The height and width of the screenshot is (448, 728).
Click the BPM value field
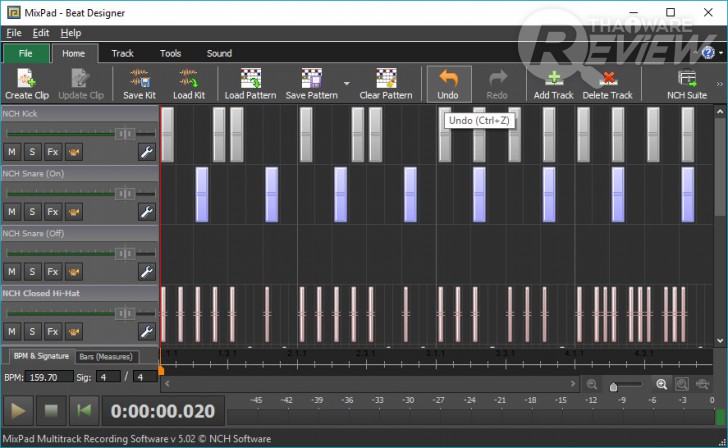click(49, 377)
